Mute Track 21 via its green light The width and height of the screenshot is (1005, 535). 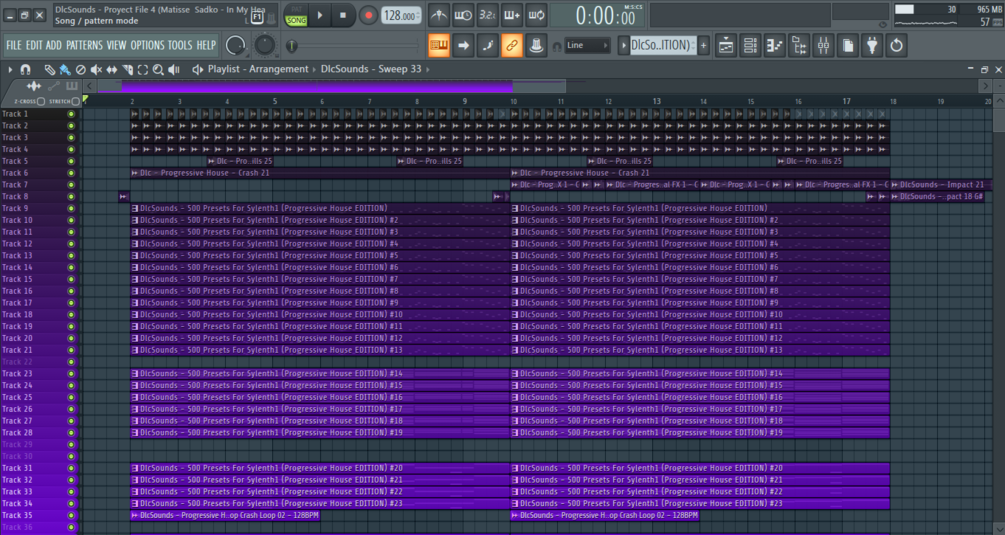[x=71, y=350]
